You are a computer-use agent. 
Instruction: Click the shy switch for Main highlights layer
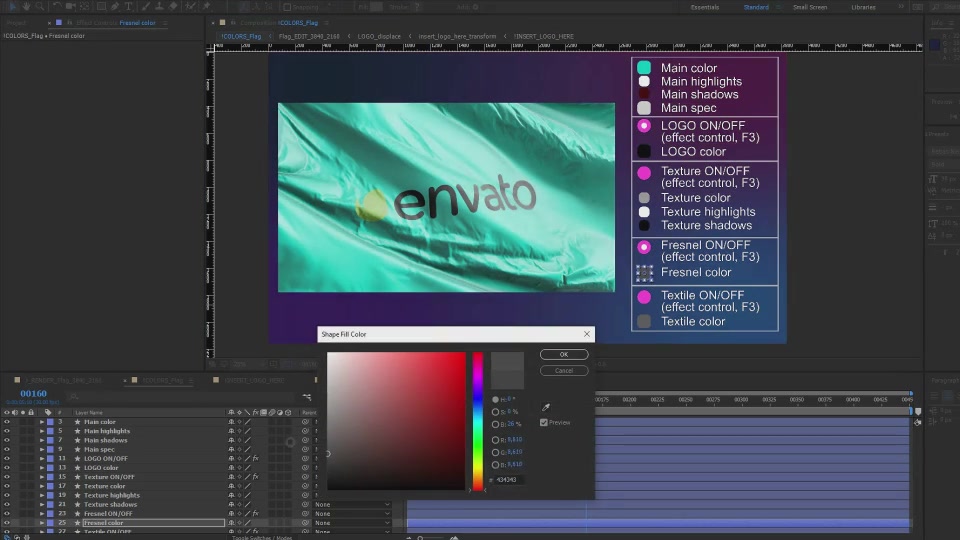point(231,431)
